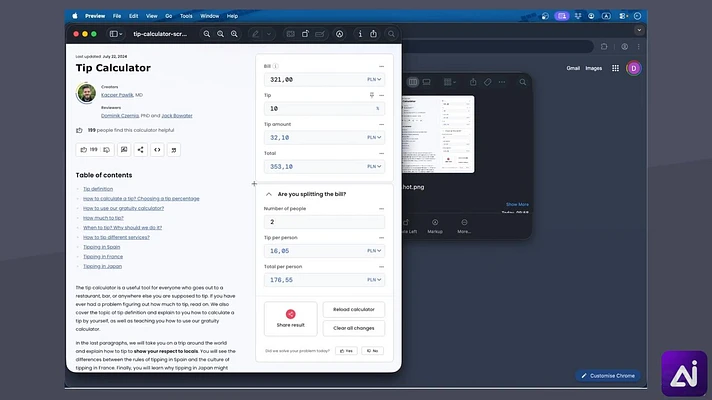Open the highlight color dropdown arrow
This screenshot has width=712, height=400.
click(x=269, y=34)
